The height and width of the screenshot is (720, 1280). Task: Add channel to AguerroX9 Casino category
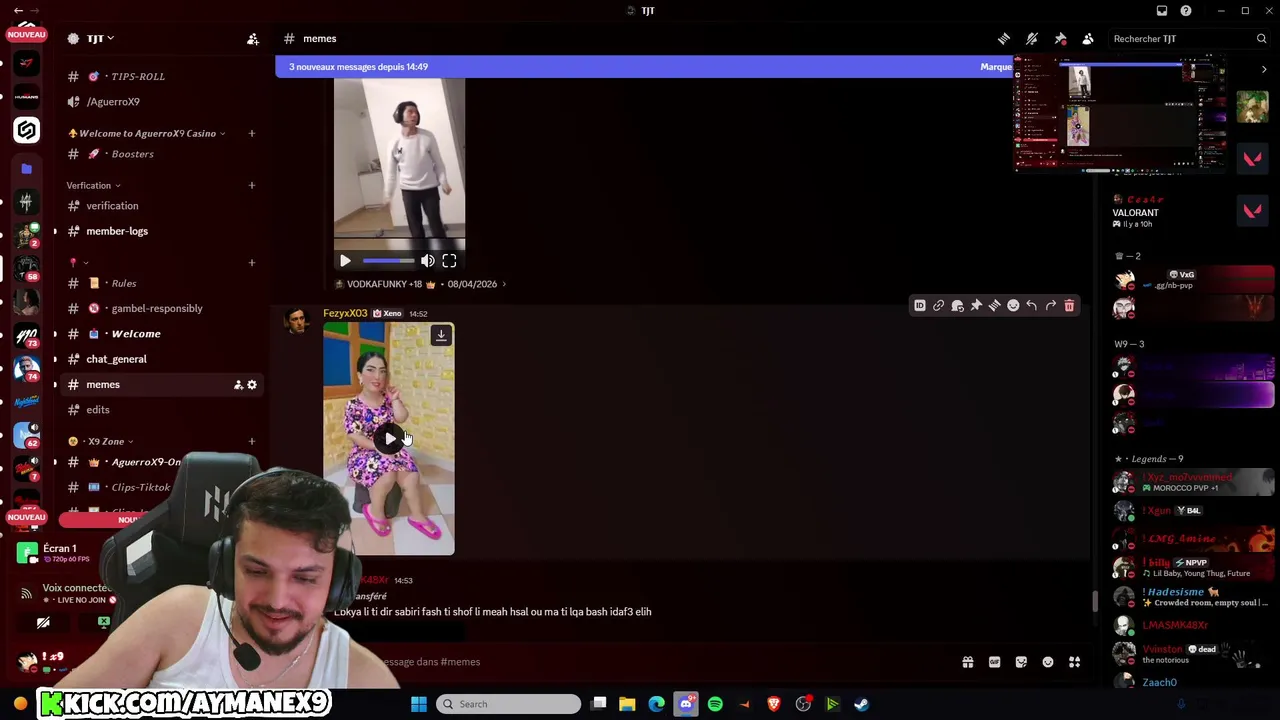pyautogui.click(x=252, y=133)
